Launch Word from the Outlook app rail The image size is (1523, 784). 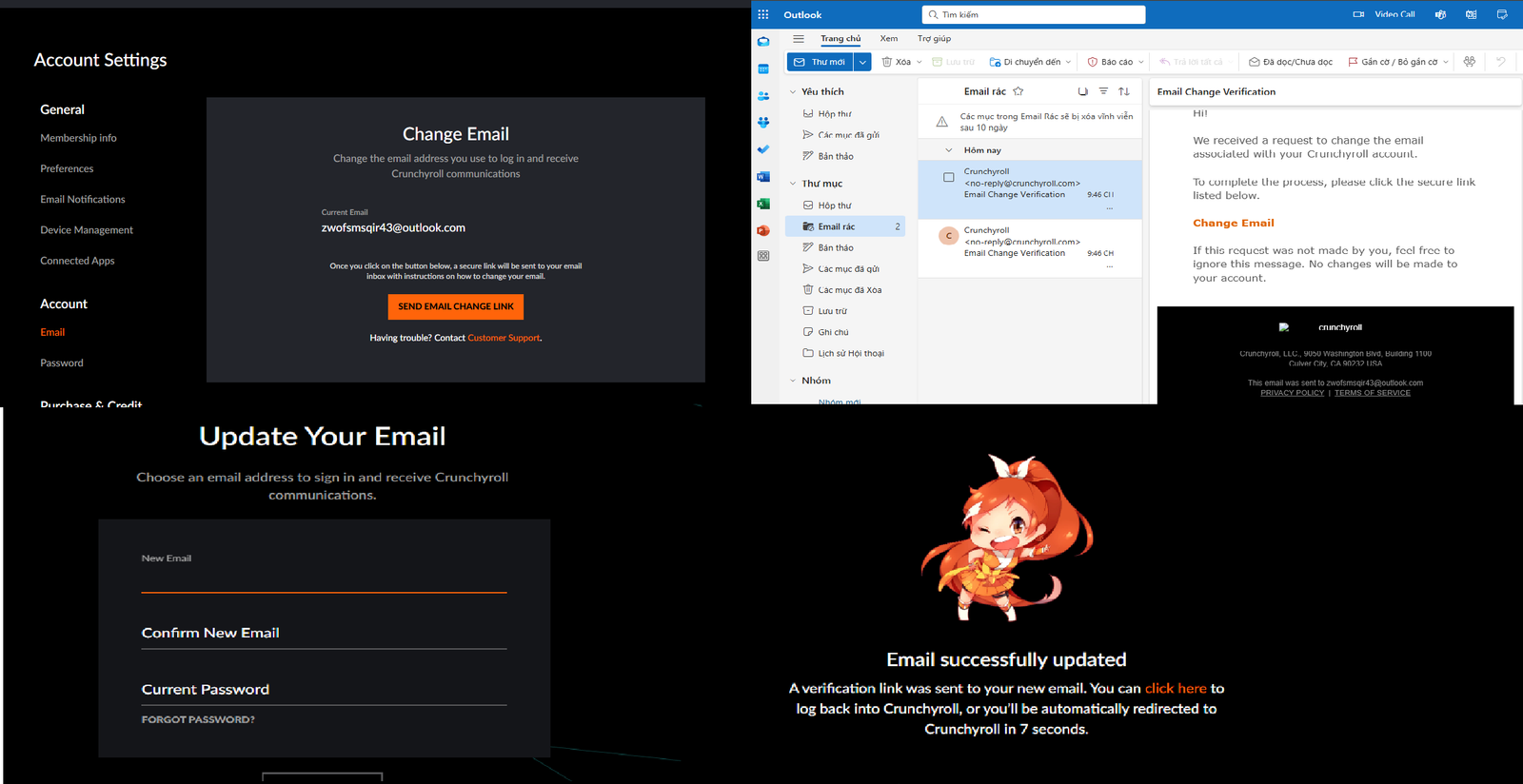click(763, 177)
